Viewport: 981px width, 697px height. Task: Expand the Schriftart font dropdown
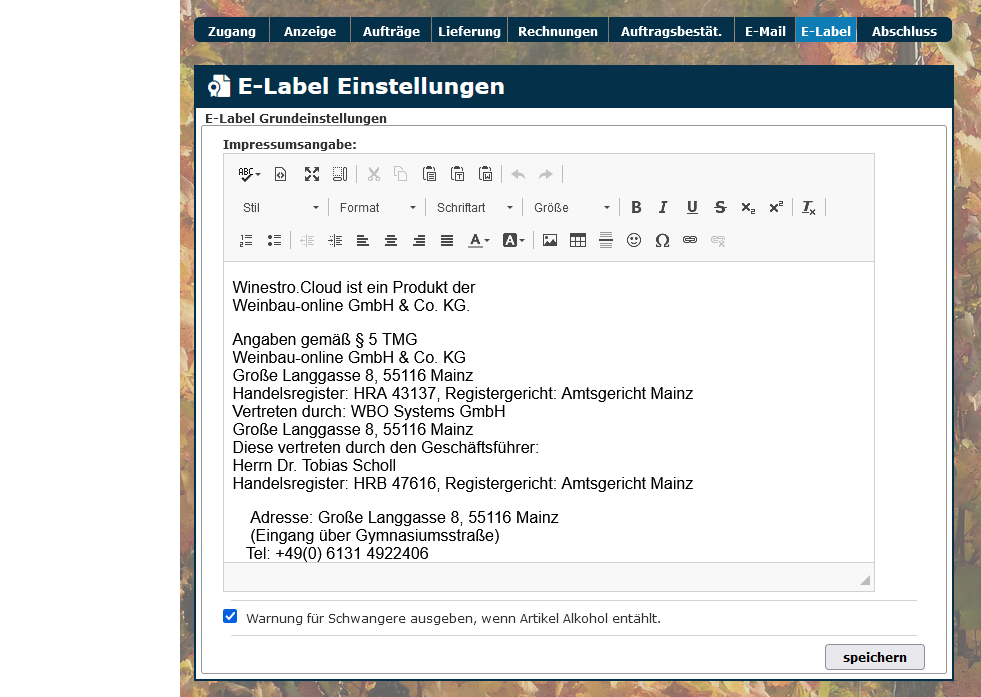(x=475, y=207)
